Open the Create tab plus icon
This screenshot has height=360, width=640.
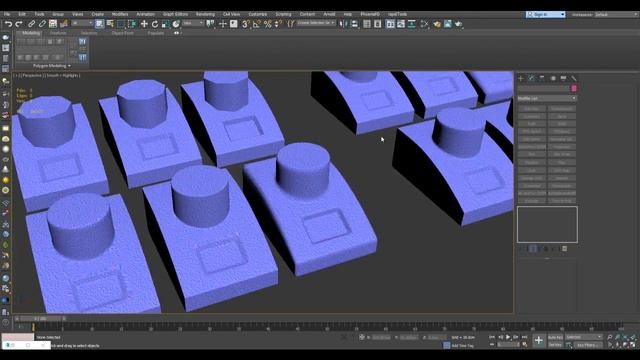521,78
